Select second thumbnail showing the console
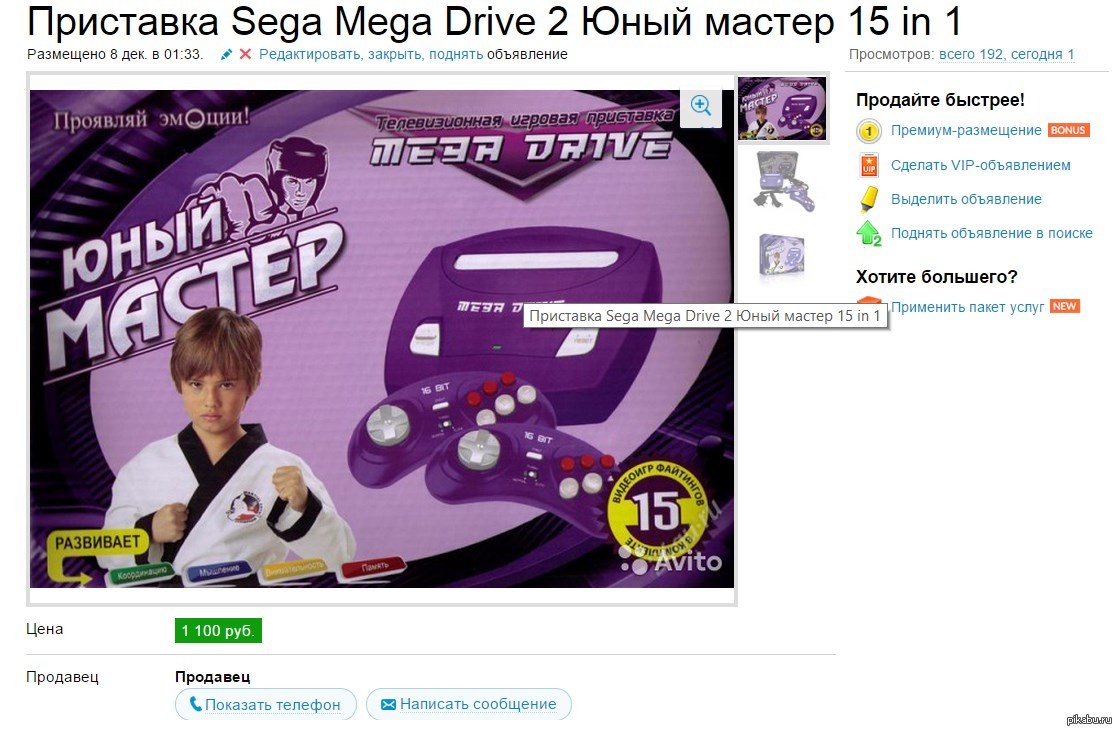 (x=782, y=182)
